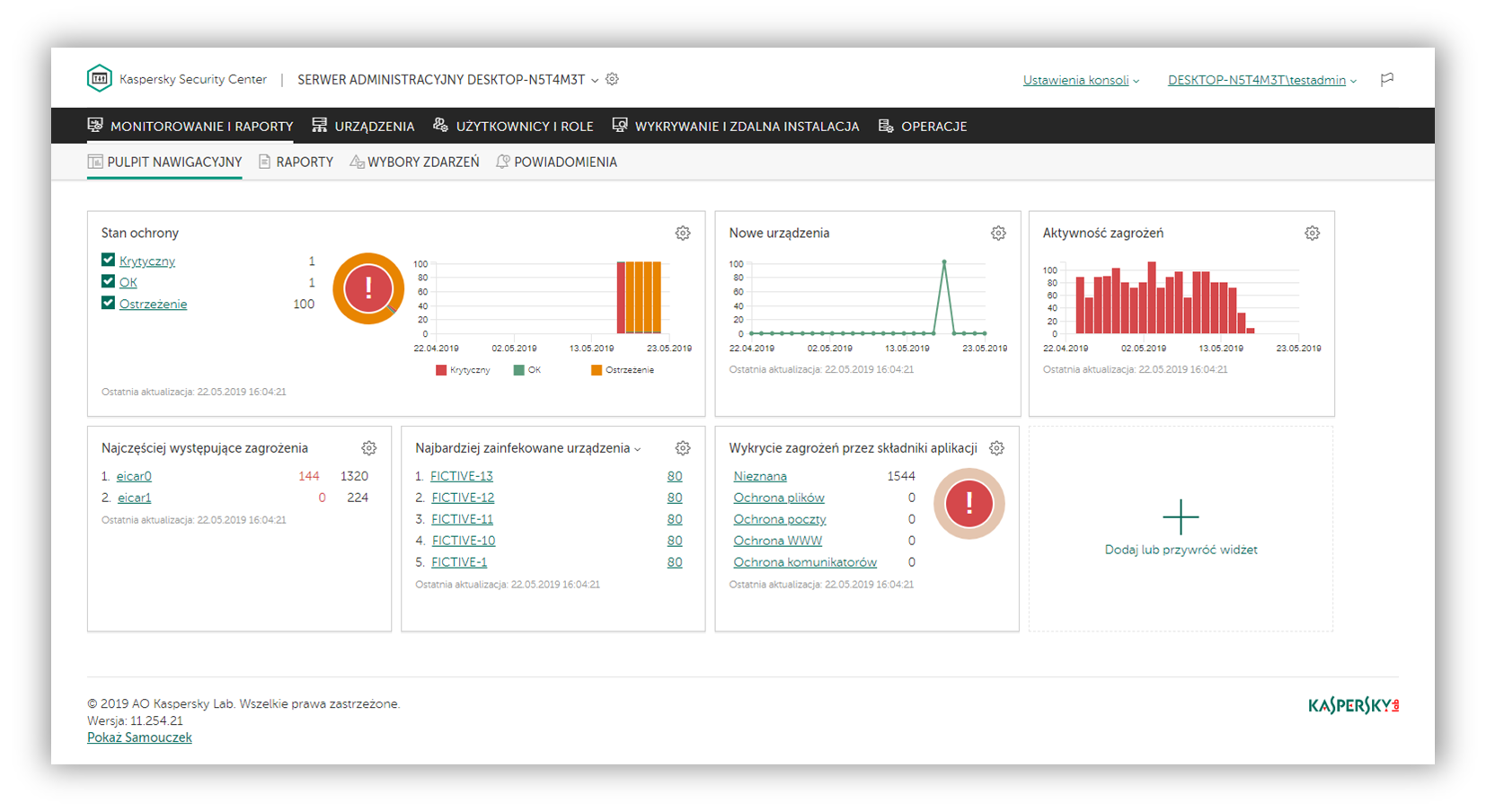
Task: Click the Urządzenia menu icon
Action: (x=319, y=125)
